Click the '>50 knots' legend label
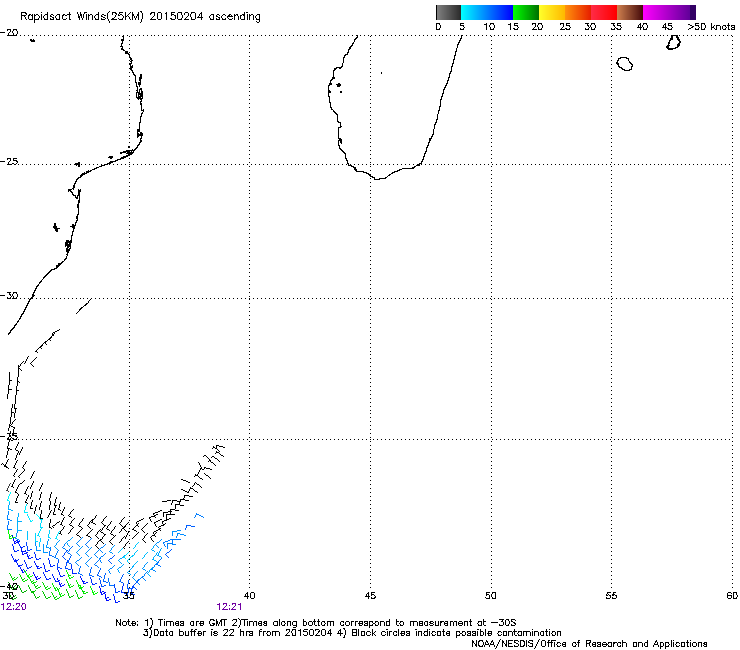Image resolution: width=740 pixels, height=650 pixels. 711,27
